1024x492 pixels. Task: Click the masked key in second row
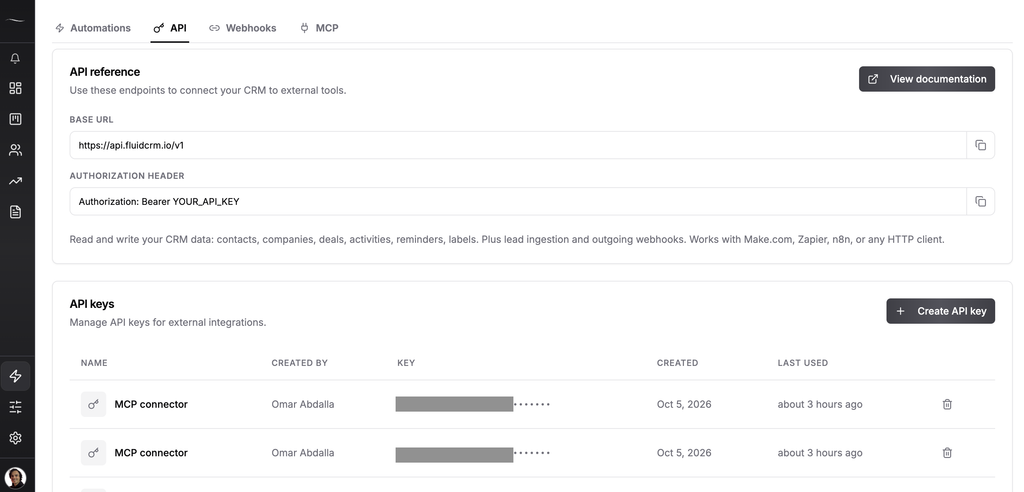tap(473, 453)
